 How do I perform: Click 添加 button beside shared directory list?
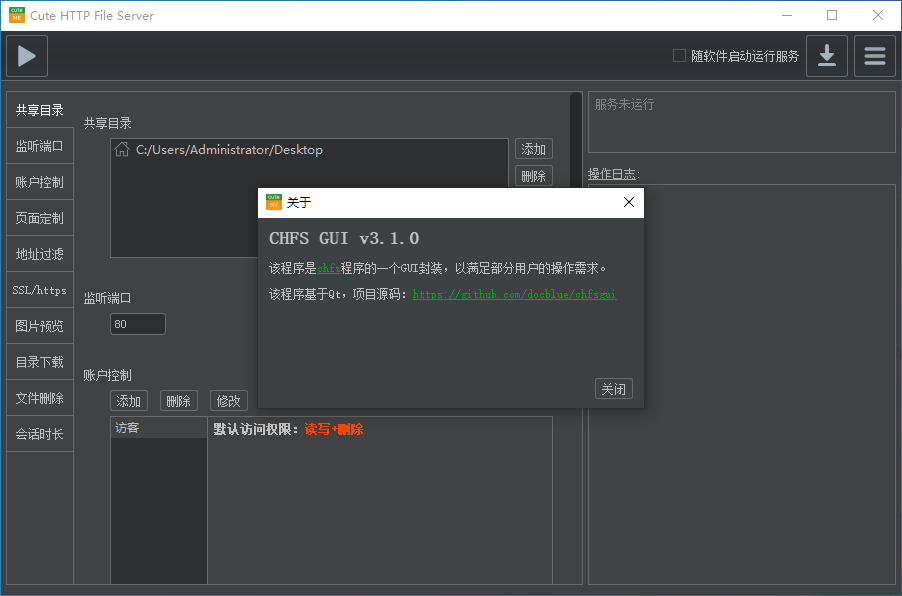[534, 149]
